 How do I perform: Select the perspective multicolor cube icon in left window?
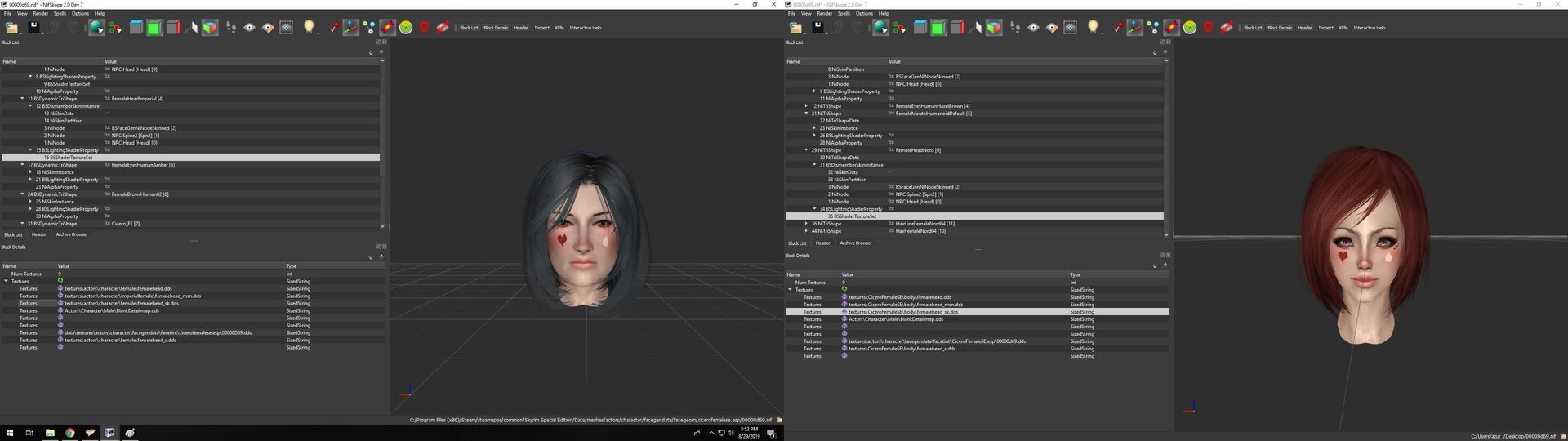click(x=210, y=27)
